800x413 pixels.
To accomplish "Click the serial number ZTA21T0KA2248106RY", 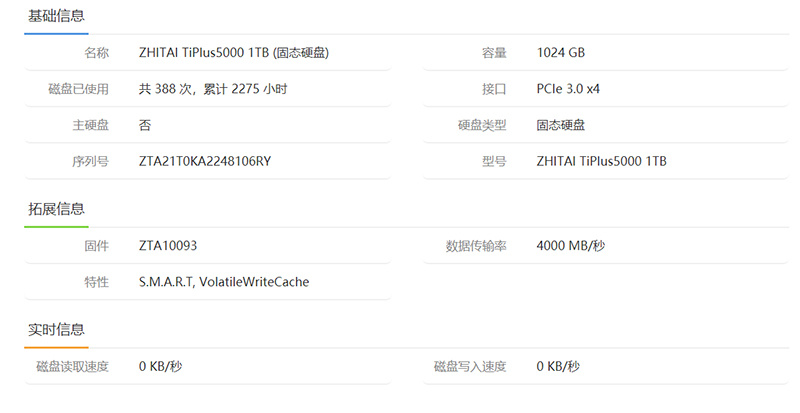I will 205,161.
